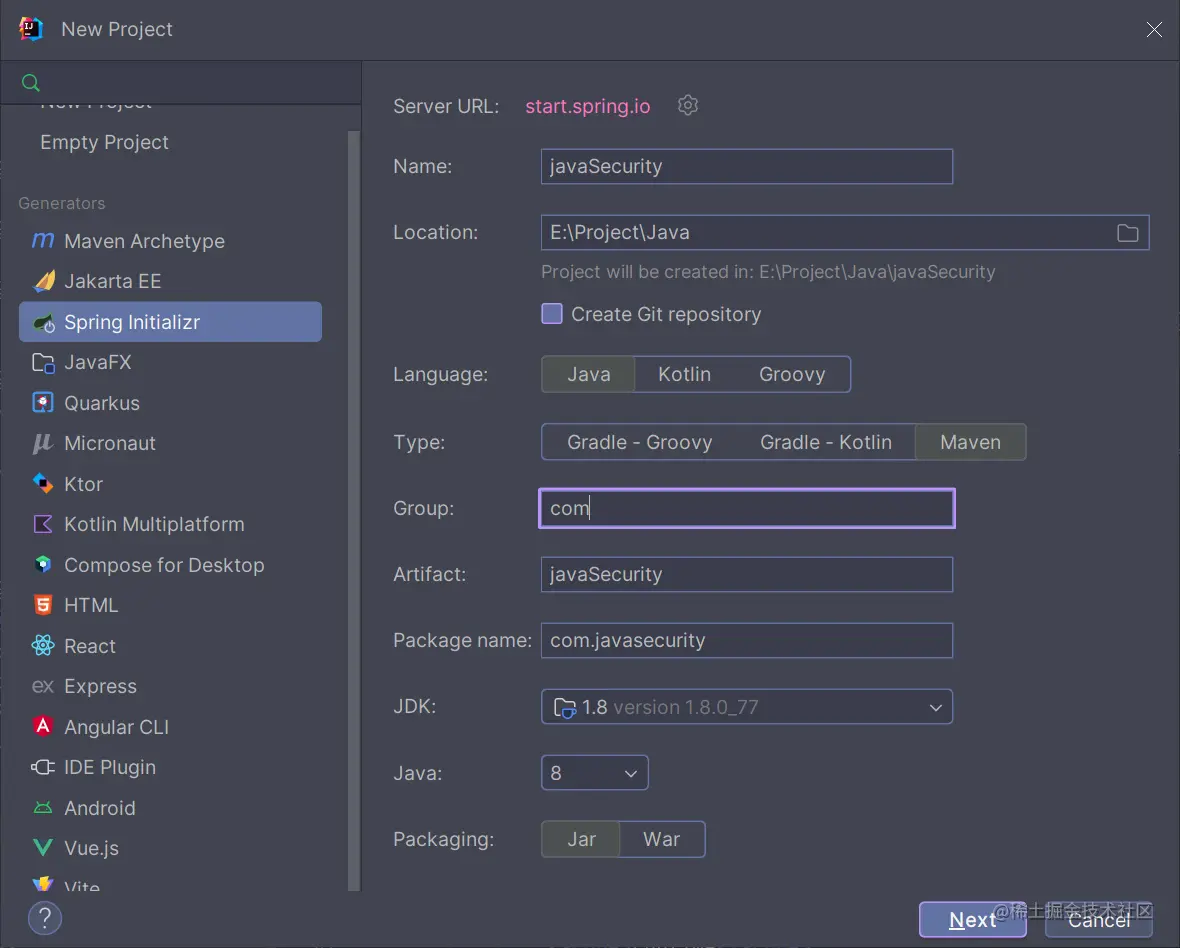Select Empty Project in the sidebar
The image size is (1180, 948).
(104, 142)
